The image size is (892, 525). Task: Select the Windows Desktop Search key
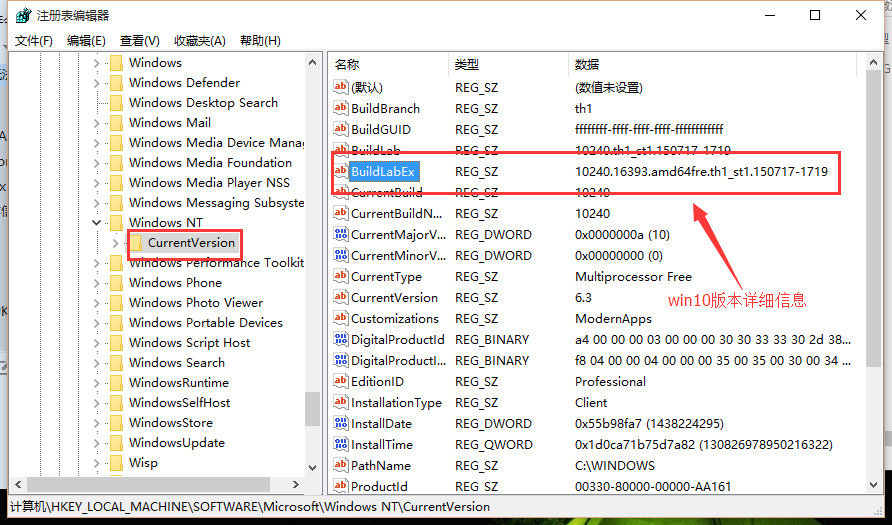pos(203,103)
